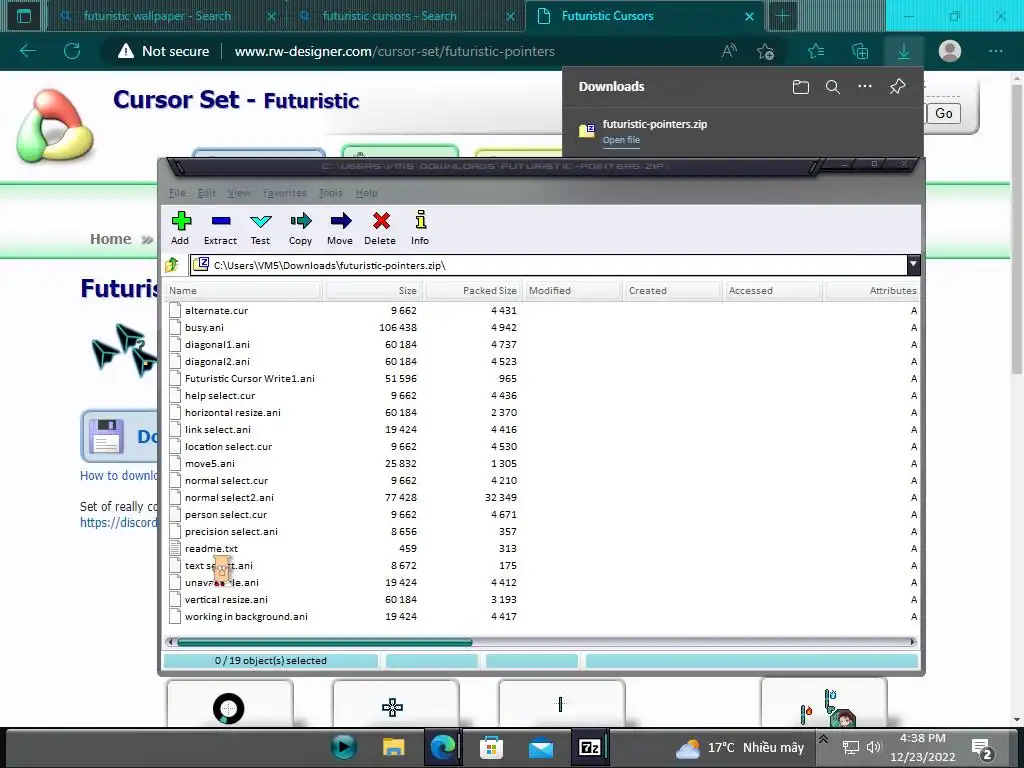Click the Copy toolbar icon
1024x768 pixels.
pyautogui.click(x=300, y=221)
